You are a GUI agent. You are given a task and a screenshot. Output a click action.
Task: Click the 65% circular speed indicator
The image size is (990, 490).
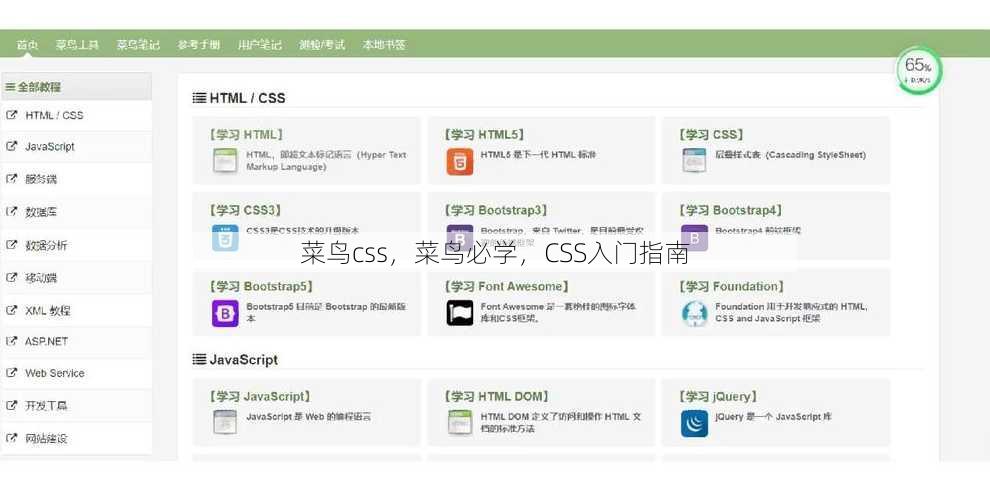pyautogui.click(x=918, y=71)
